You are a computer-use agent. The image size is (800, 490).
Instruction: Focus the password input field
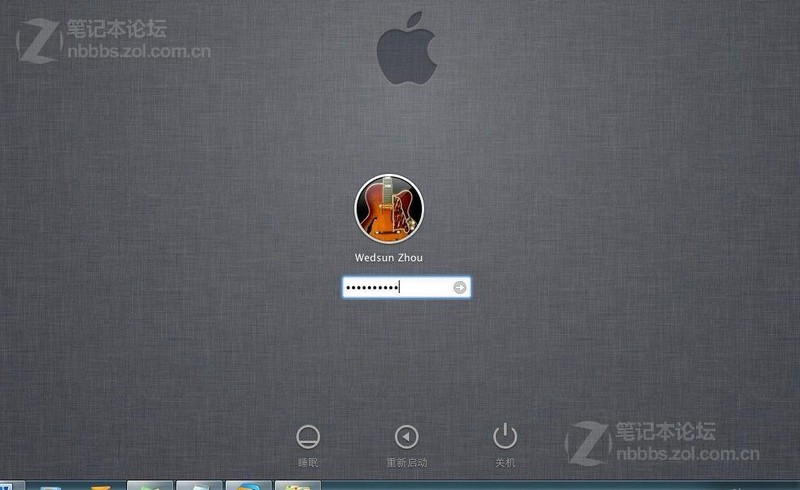pos(395,288)
